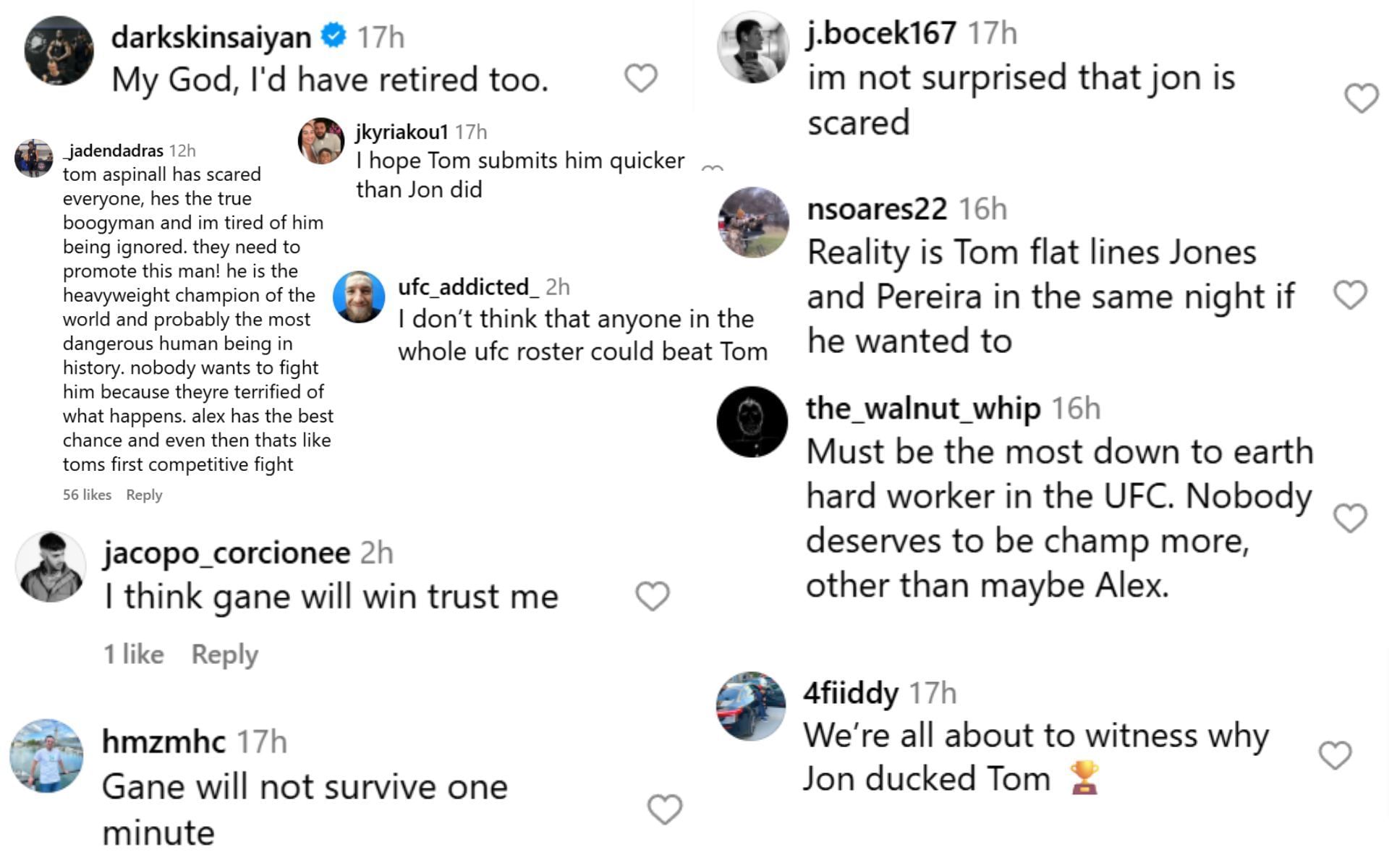Reply to _jadendadras's comment

144,495
